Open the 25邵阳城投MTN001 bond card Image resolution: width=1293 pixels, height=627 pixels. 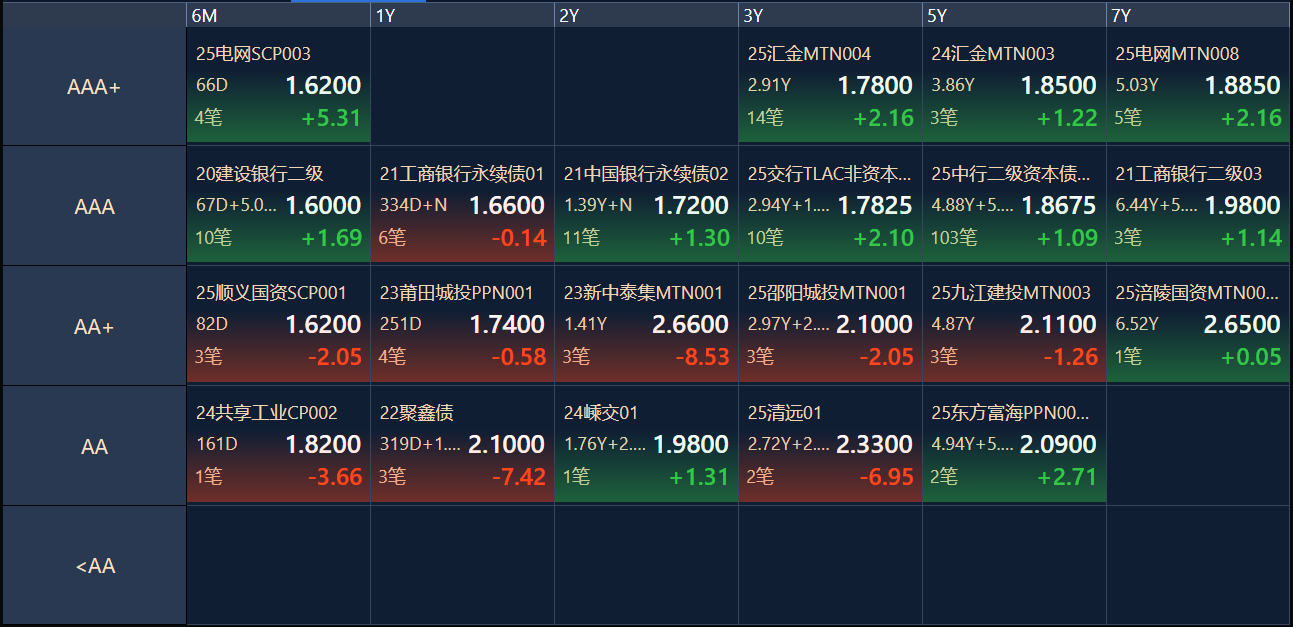830,325
